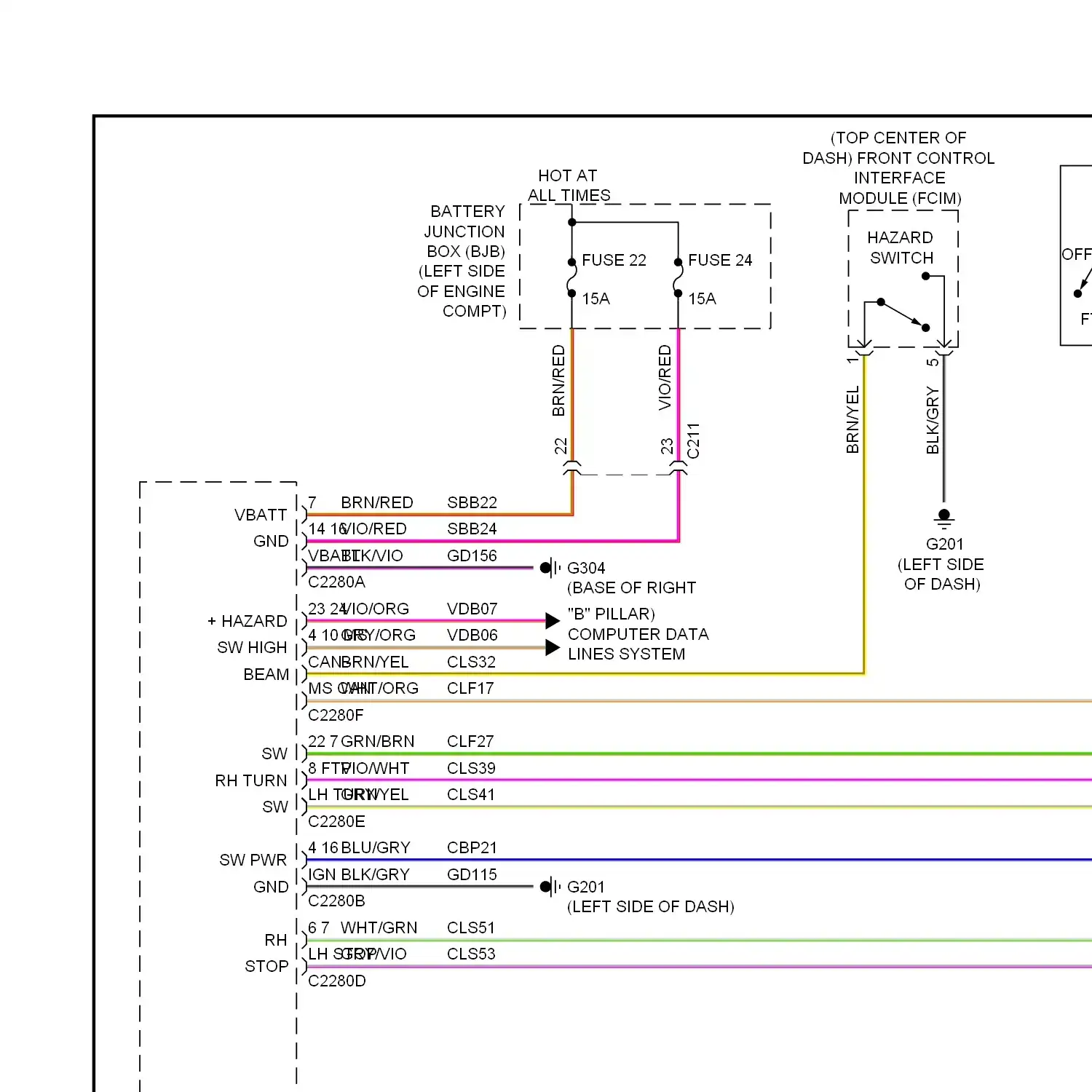Click circuit code "CLF27"

click(470, 741)
